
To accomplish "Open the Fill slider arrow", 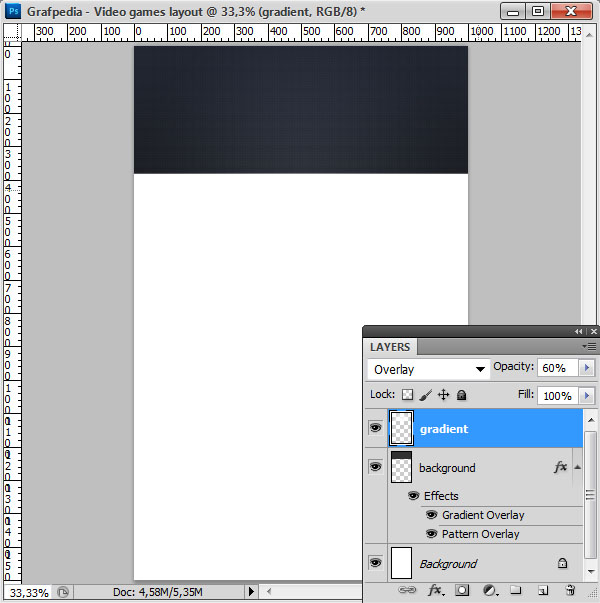I will [x=587, y=395].
